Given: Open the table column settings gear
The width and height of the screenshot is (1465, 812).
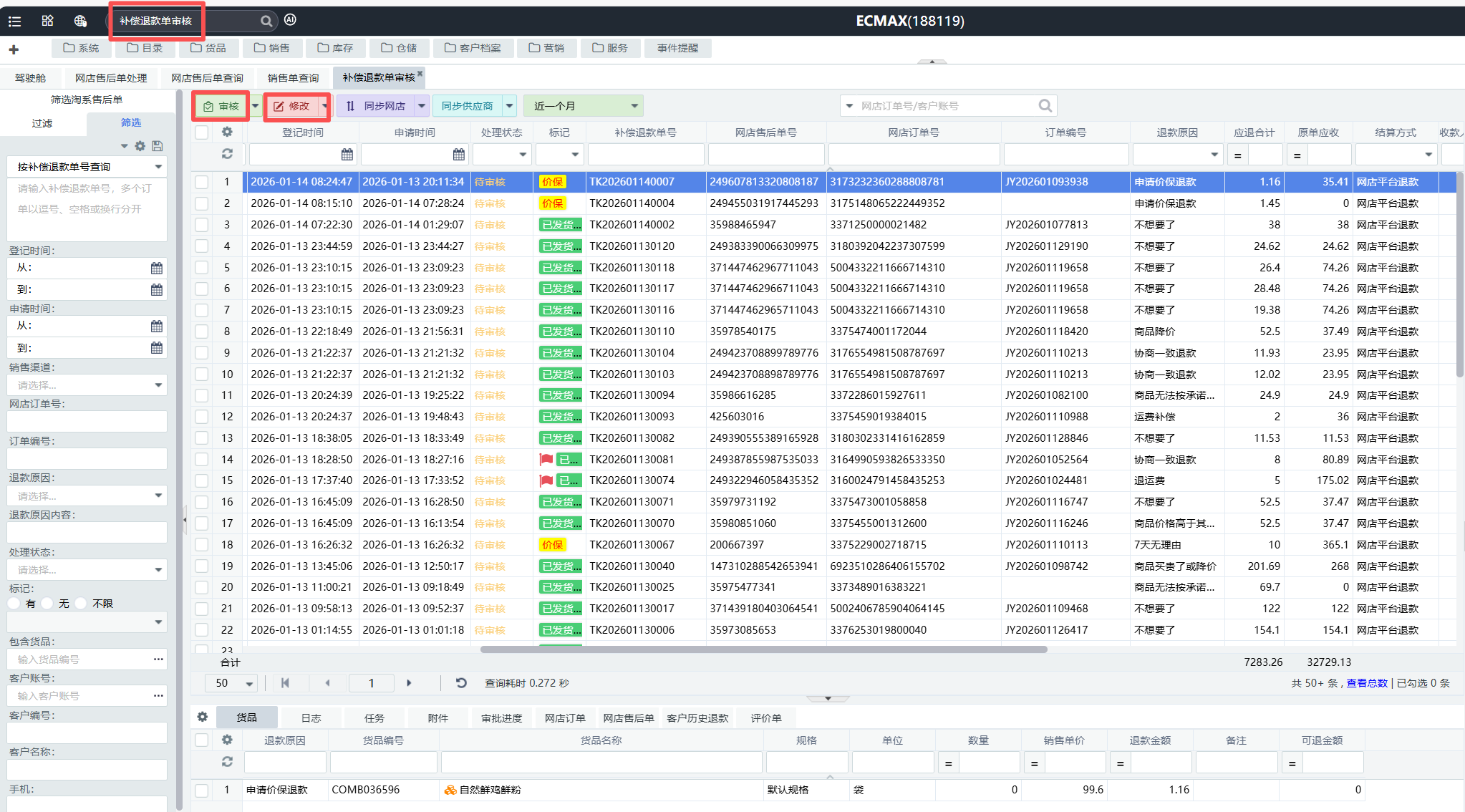Looking at the screenshot, I should coord(227,132).
